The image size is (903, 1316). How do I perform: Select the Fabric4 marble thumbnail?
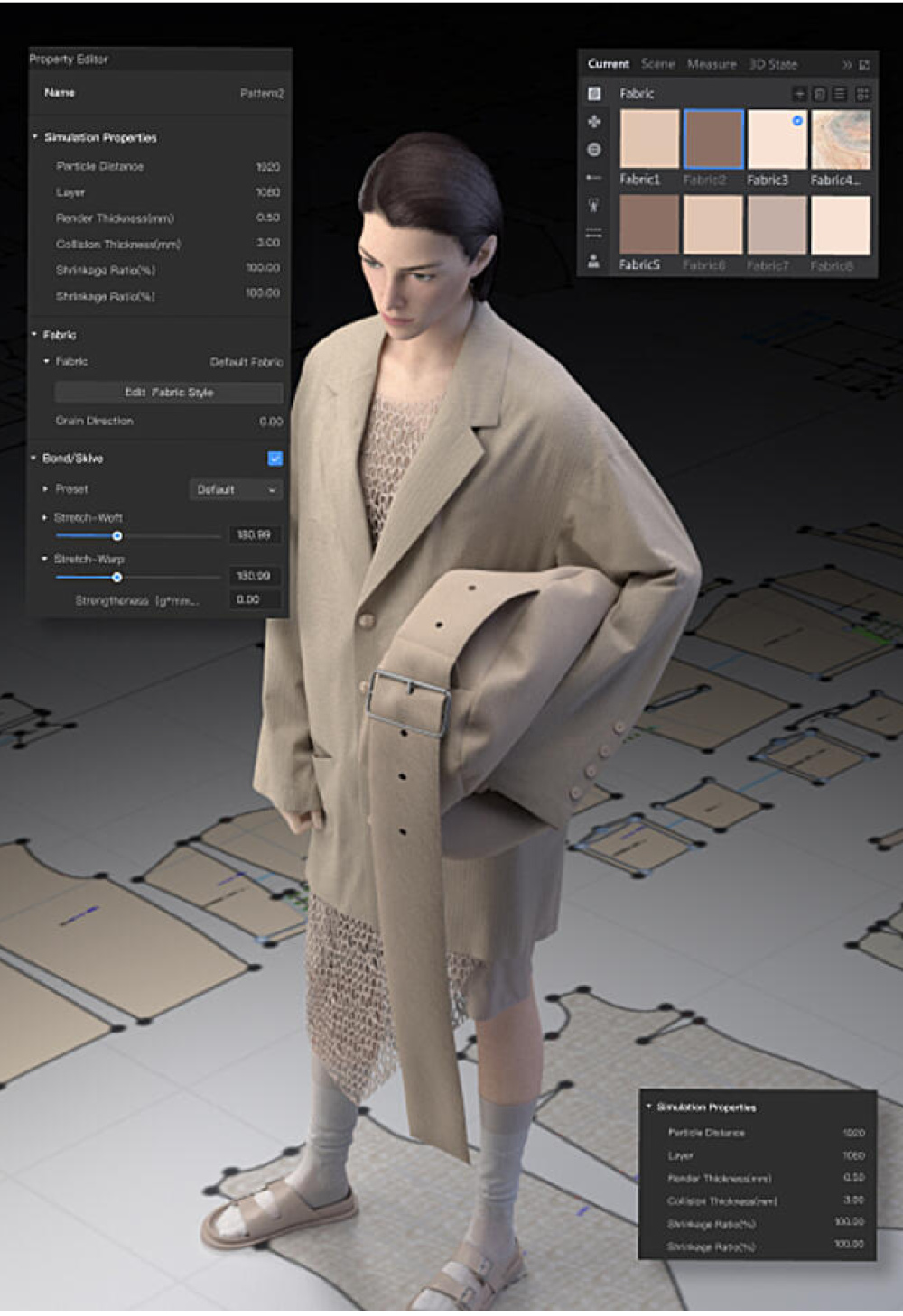[x=841, y=140]
